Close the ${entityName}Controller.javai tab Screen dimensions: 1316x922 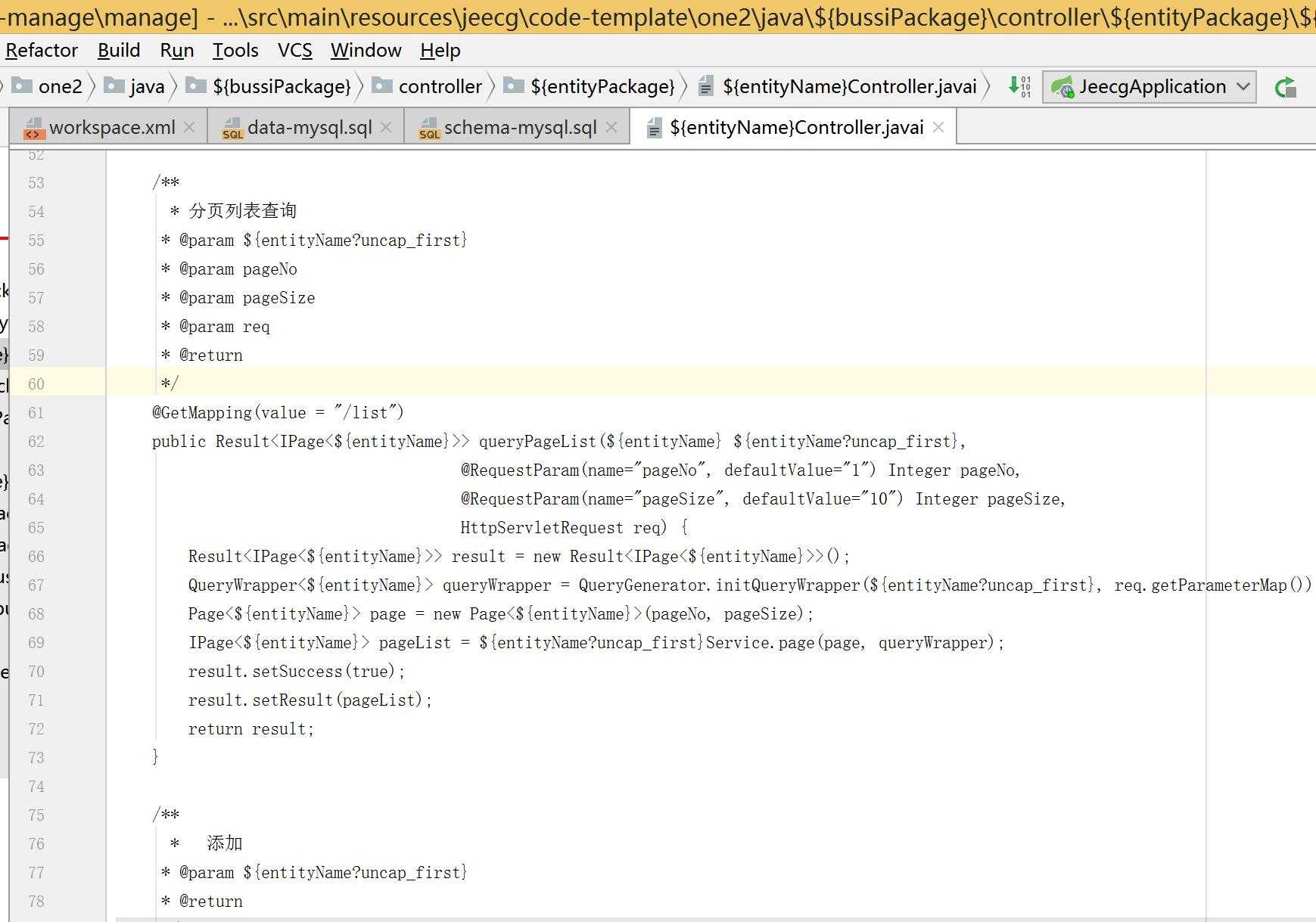(938, 127)
